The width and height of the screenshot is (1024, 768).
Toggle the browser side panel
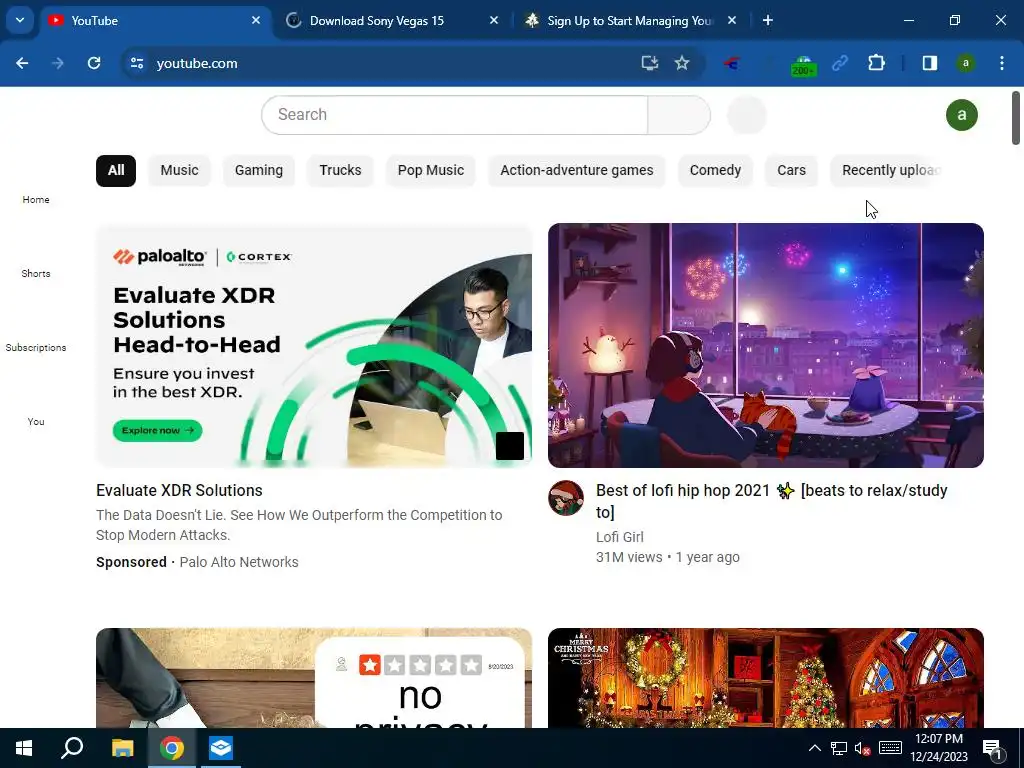point(930,63)
